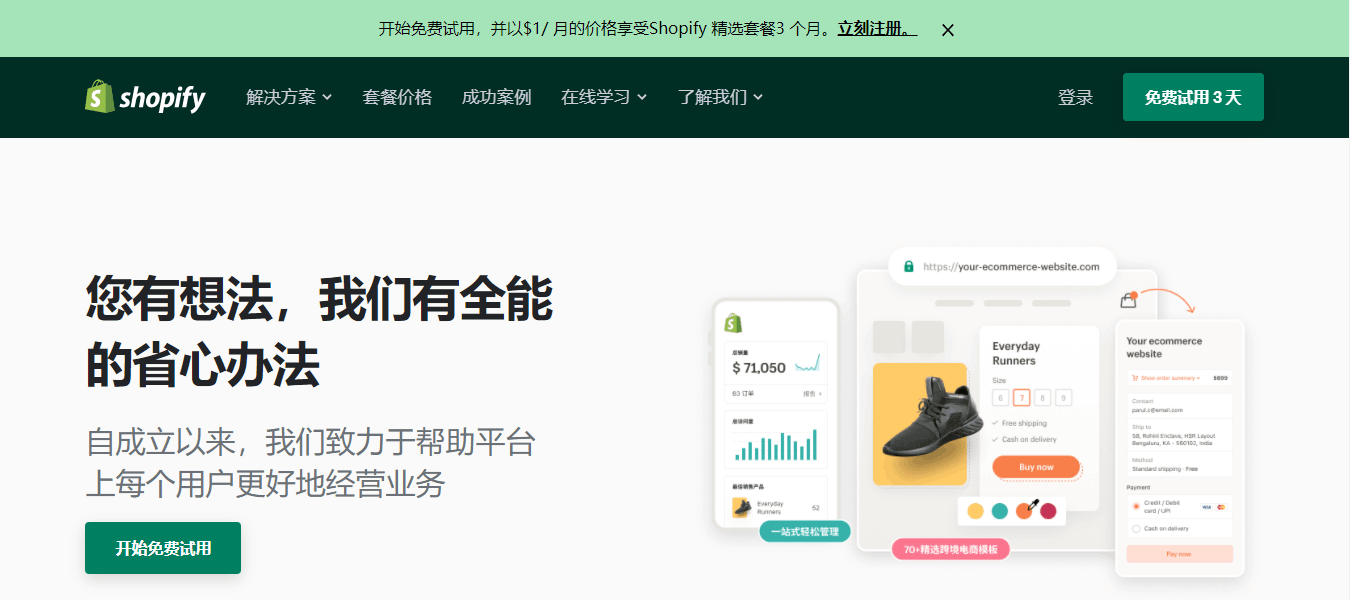This screenshot has height=600, width=1350.
Task: Select Cash on delivery in Payment section
Action: 1136,528
